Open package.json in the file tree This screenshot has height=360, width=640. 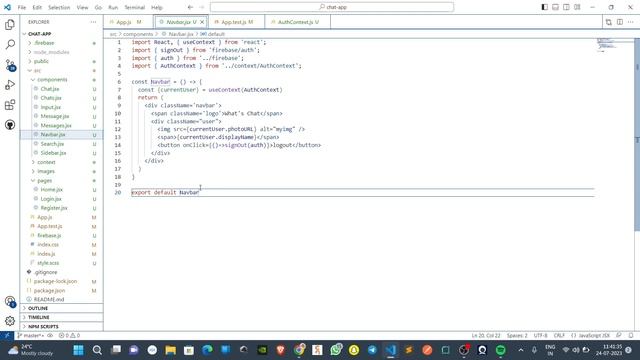[x=61, y=291]
